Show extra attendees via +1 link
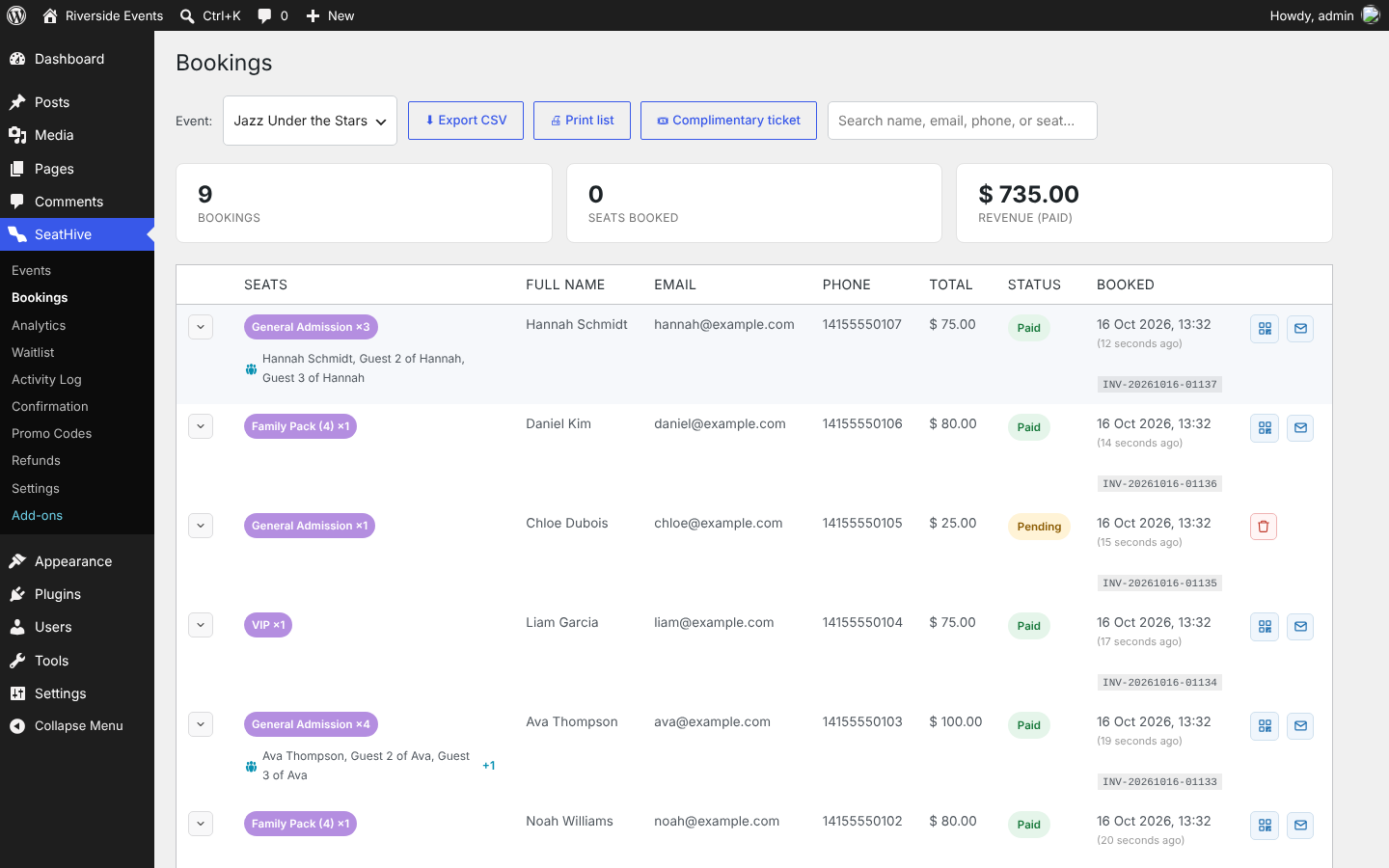Image resolution: width=1389 pixels, height=868 pixels. [489, 766]
